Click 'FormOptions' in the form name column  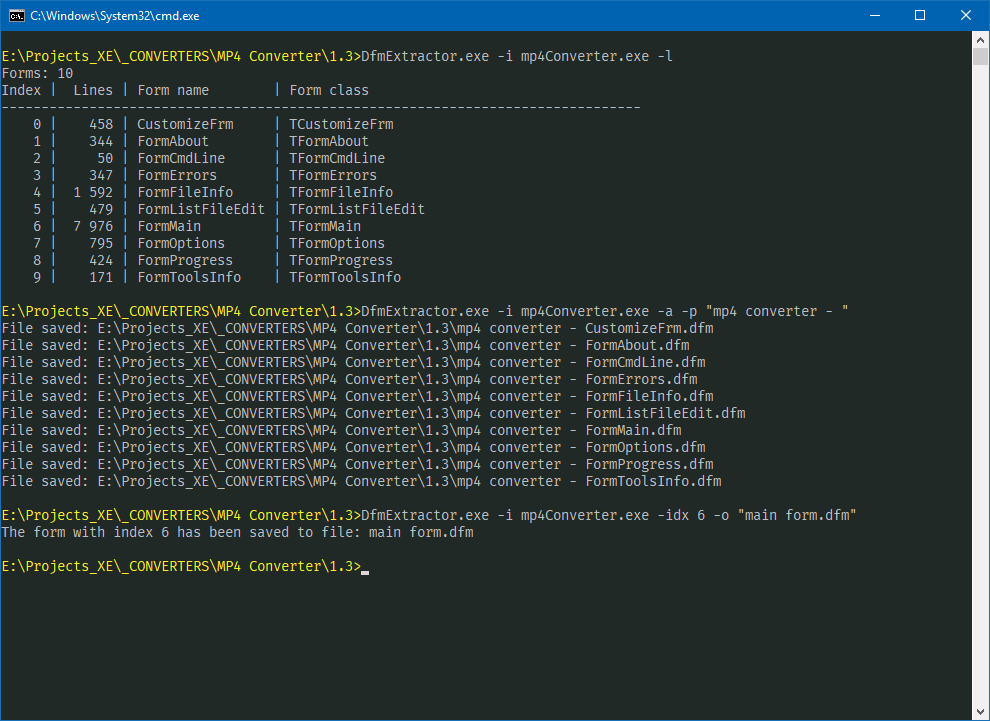coord(181,244)
